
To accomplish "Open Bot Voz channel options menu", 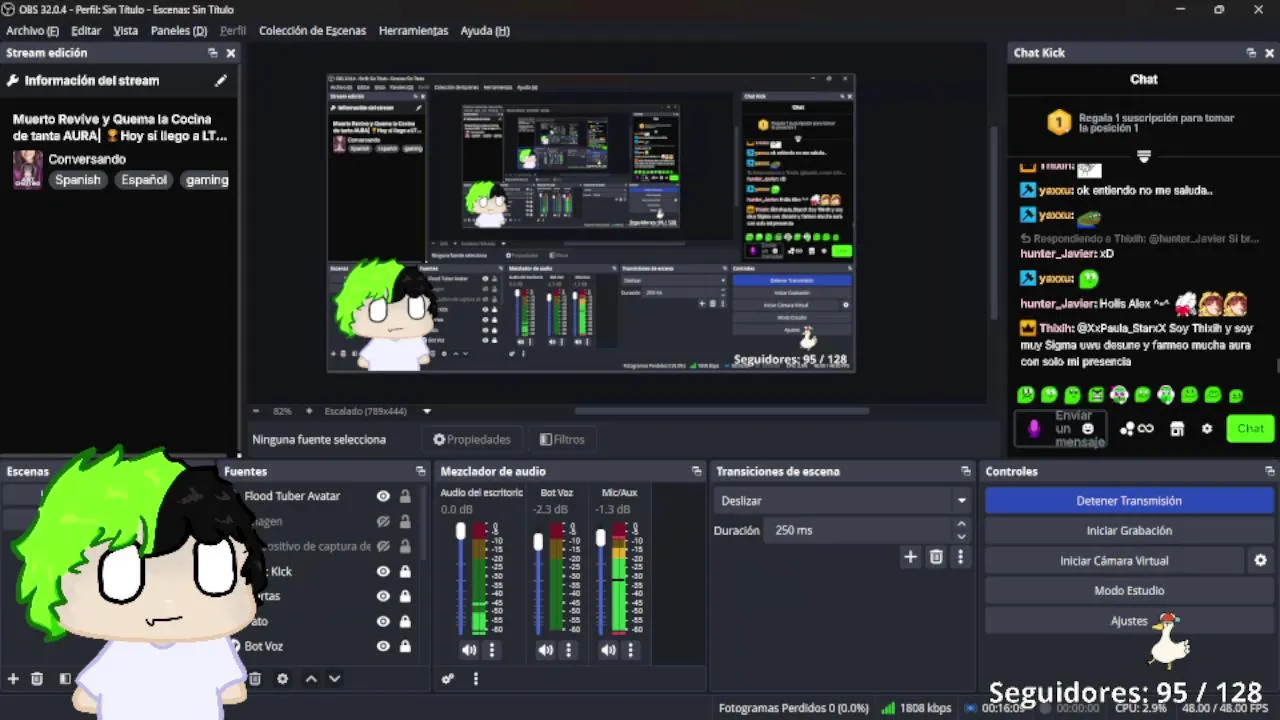I will coord(568,650).
